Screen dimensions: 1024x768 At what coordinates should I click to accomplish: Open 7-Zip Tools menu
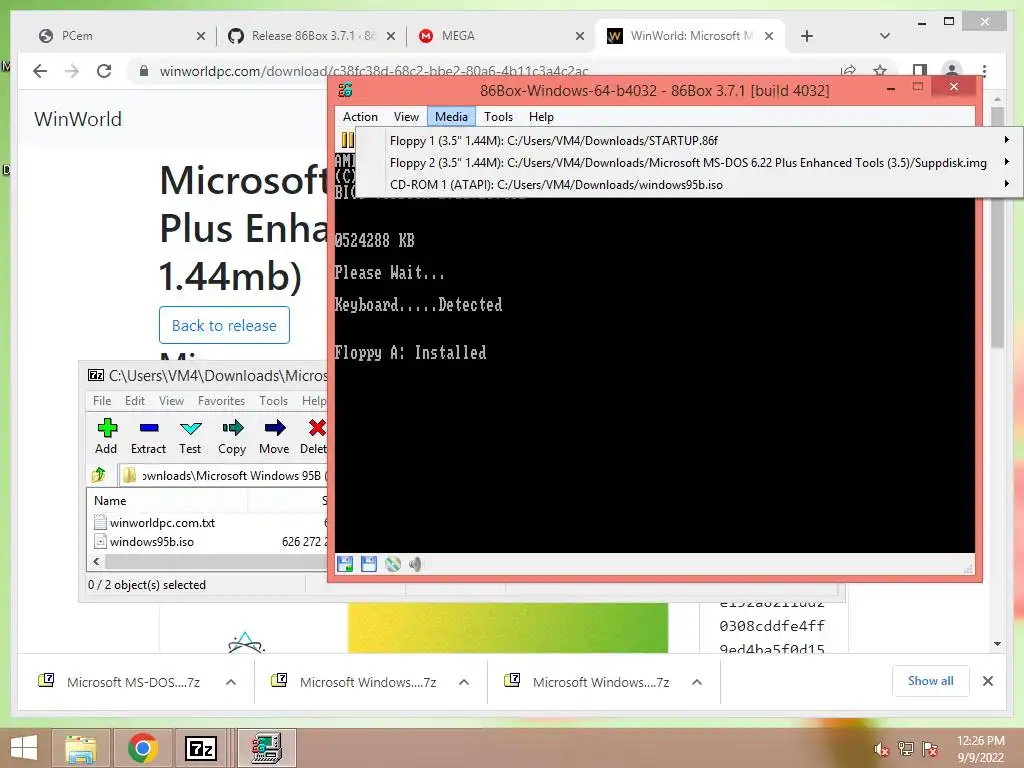273,400
